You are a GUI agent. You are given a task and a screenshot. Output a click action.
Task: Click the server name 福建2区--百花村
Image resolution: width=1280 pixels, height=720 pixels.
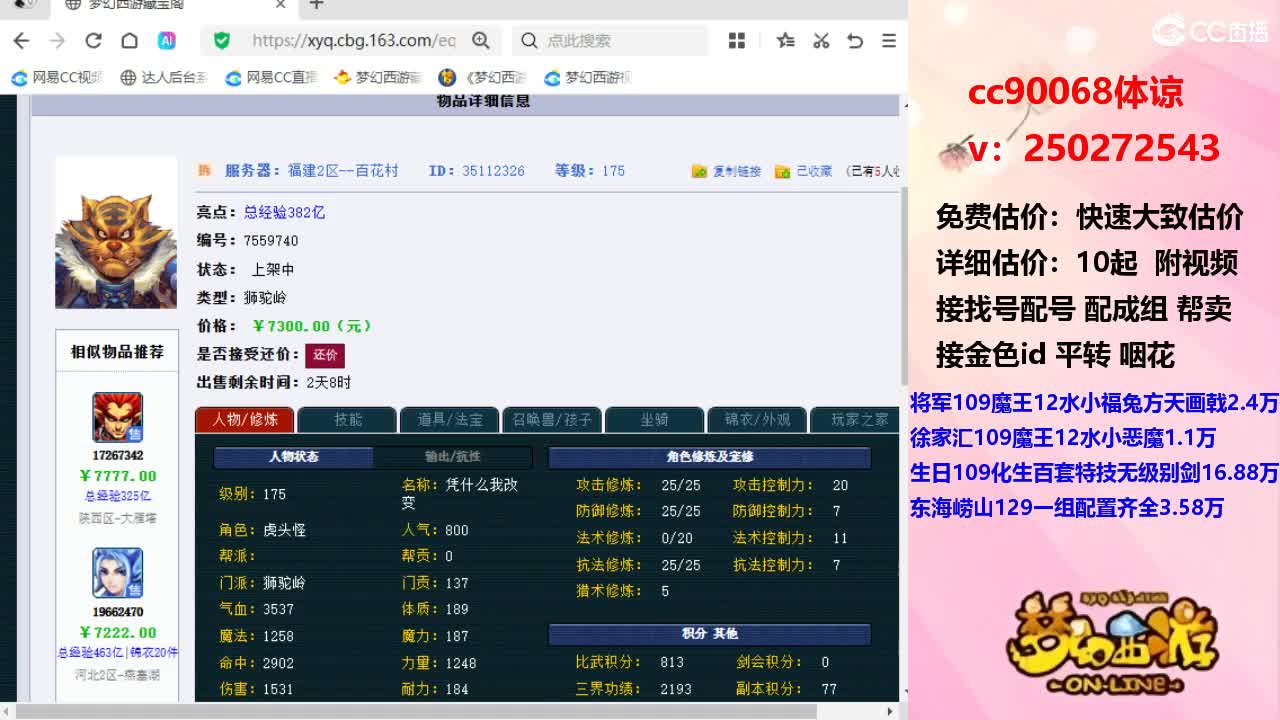coord(343,171)
